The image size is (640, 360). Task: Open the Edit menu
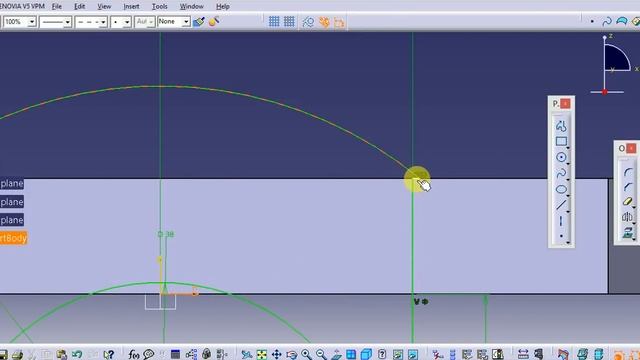coord(80,7)
